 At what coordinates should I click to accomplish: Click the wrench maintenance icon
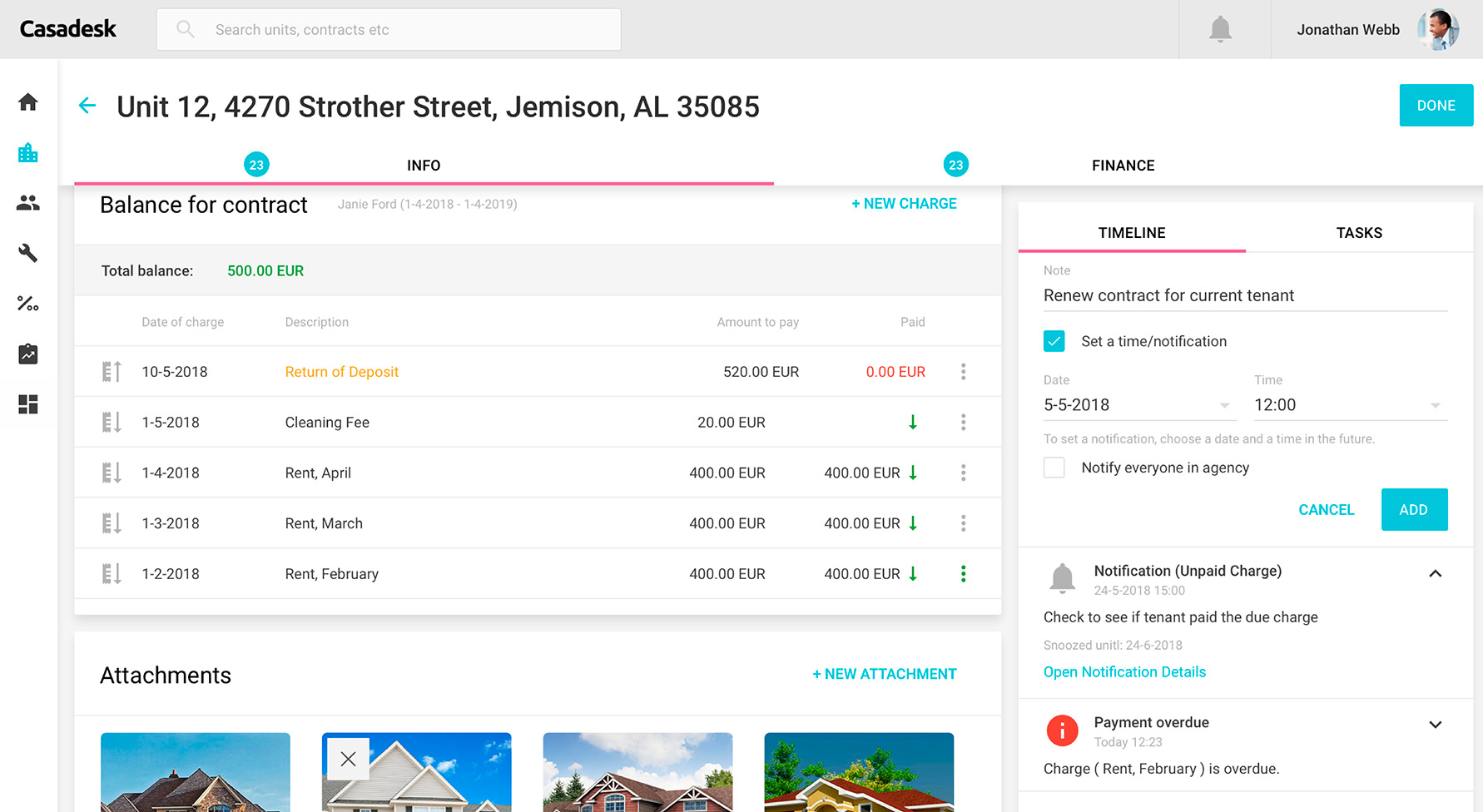click(x=27, y=253)
